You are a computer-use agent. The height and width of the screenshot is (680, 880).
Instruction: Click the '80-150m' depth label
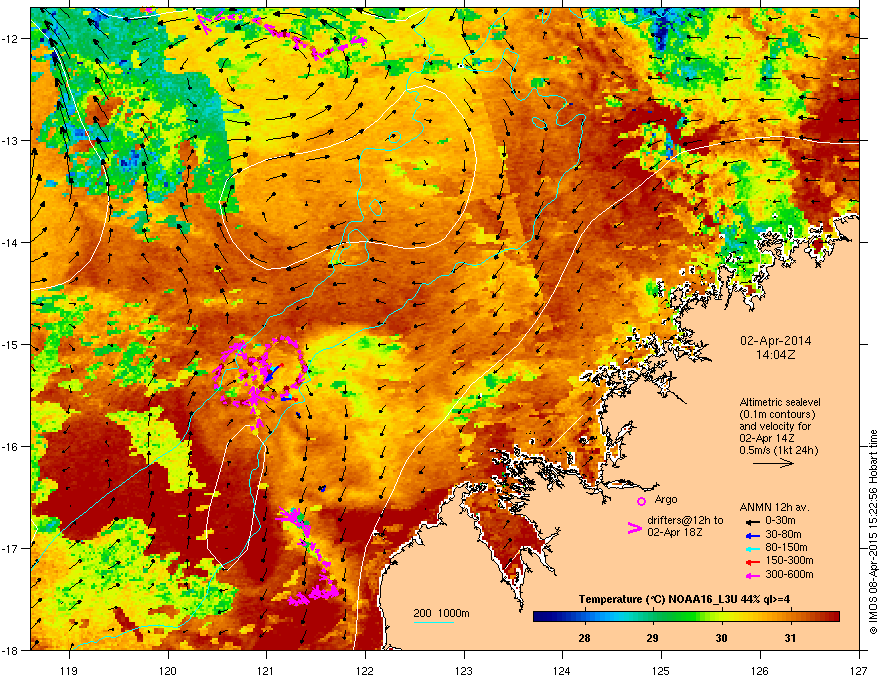point(786,548)
